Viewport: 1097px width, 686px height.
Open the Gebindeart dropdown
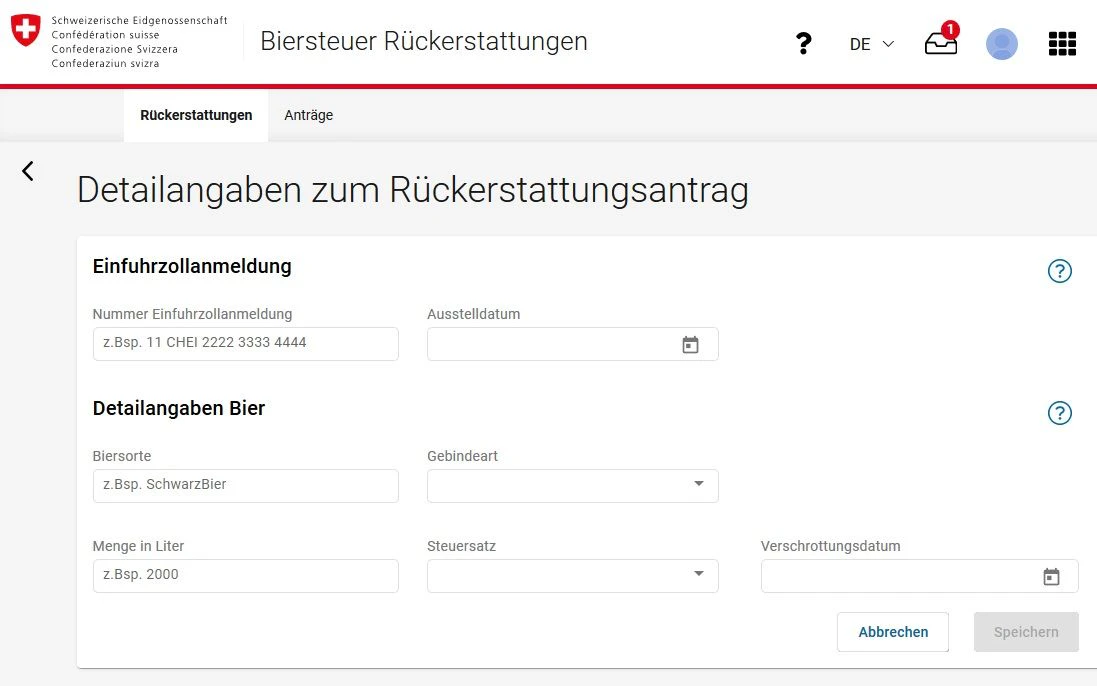(572, 486)
